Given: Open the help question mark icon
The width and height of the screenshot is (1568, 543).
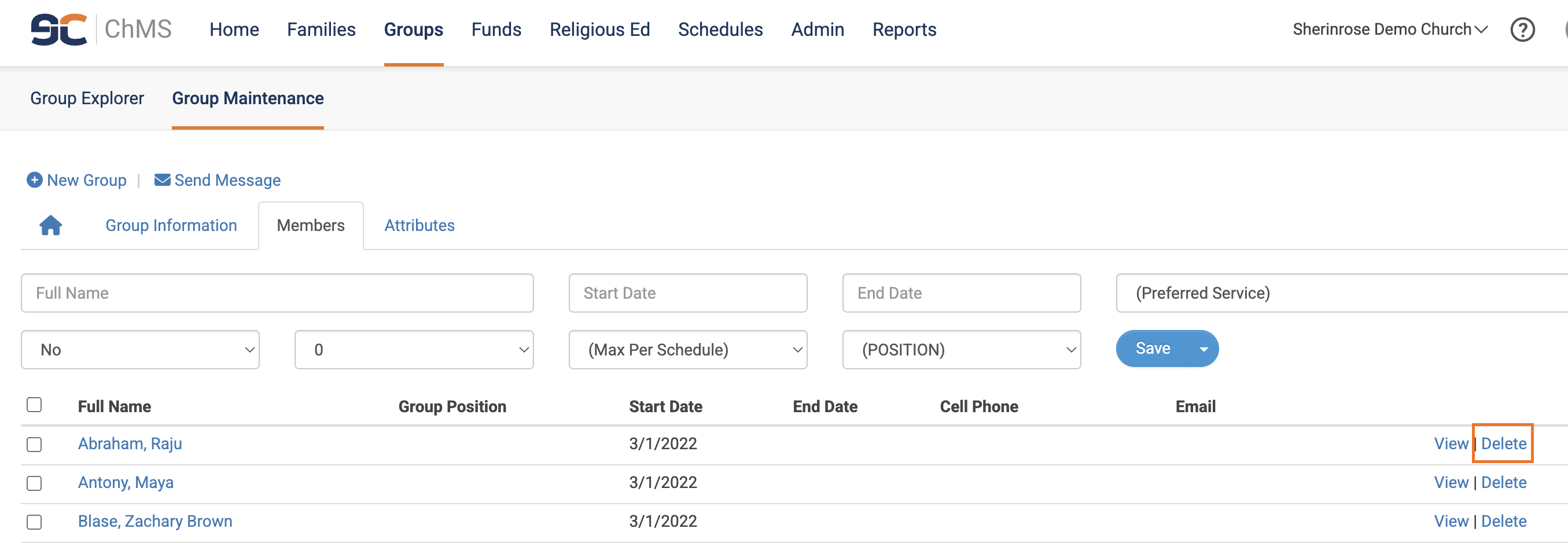Looking at the screenshot, I should 1522,29.
